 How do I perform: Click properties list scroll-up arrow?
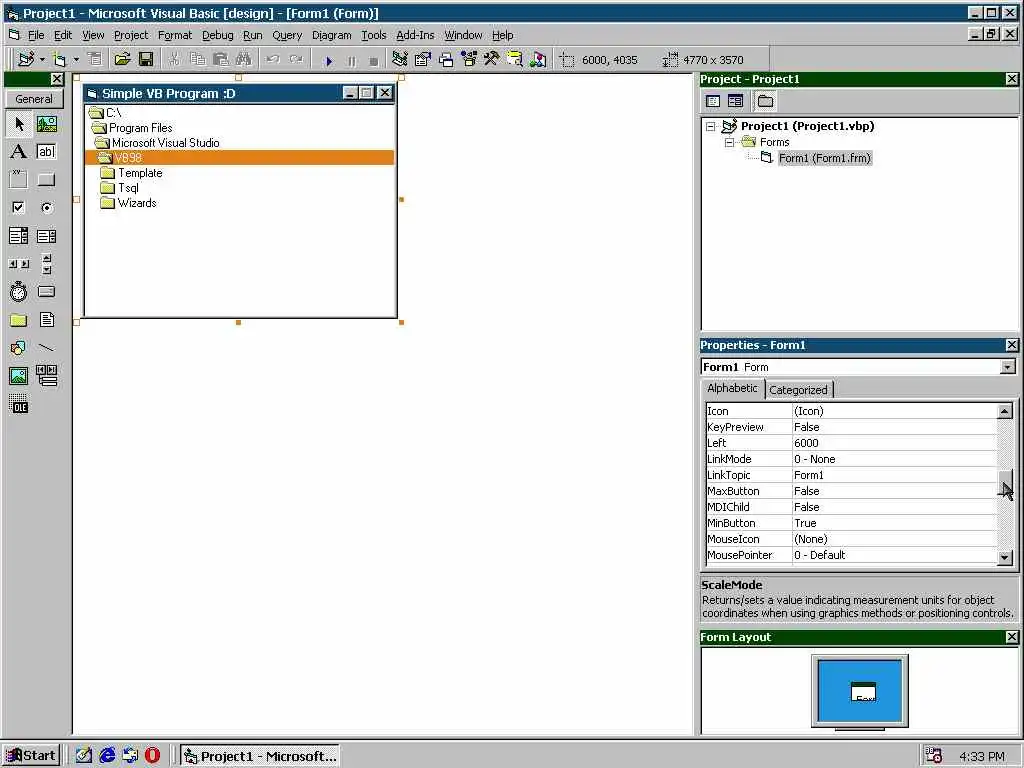(x=1004, y=411)
